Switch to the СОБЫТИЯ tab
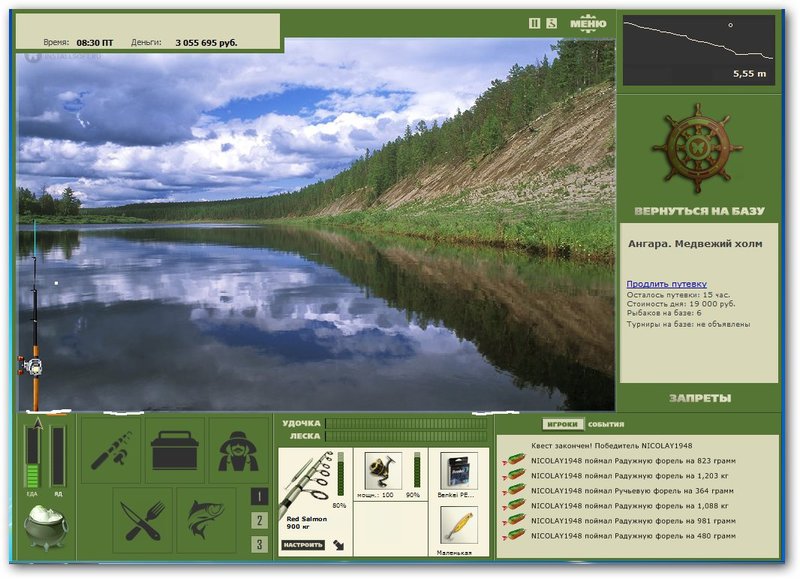Image resolution: width=800 pixels, height=579 pixels. (606, 424)
